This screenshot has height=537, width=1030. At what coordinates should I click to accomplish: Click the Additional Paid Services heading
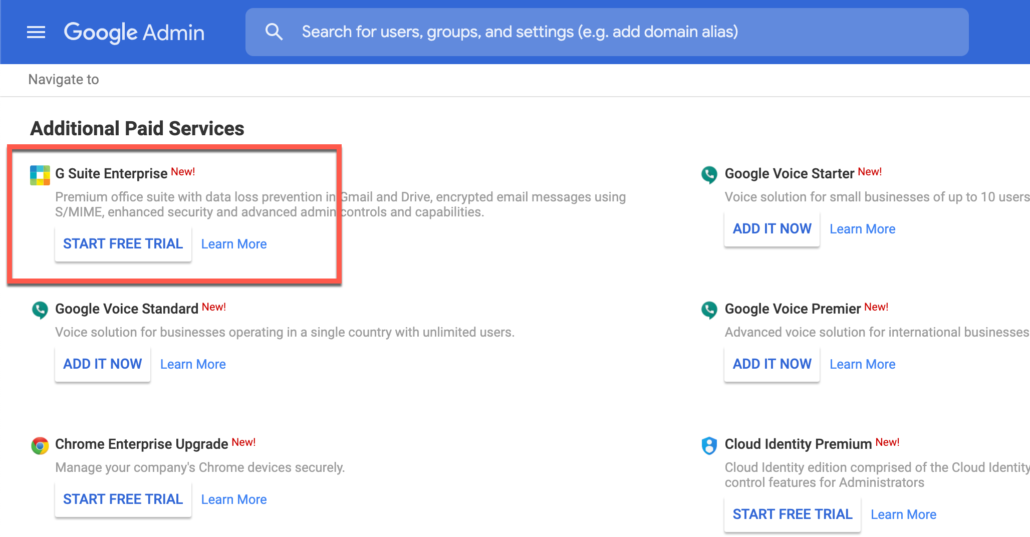click(x=137, y=128)
